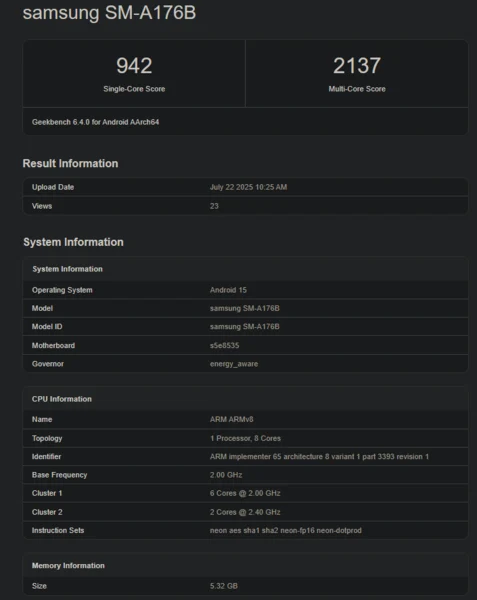Screen dimensions: 477x600
Task: Select memory size value 5.32 GB
Action: [223, 586]
